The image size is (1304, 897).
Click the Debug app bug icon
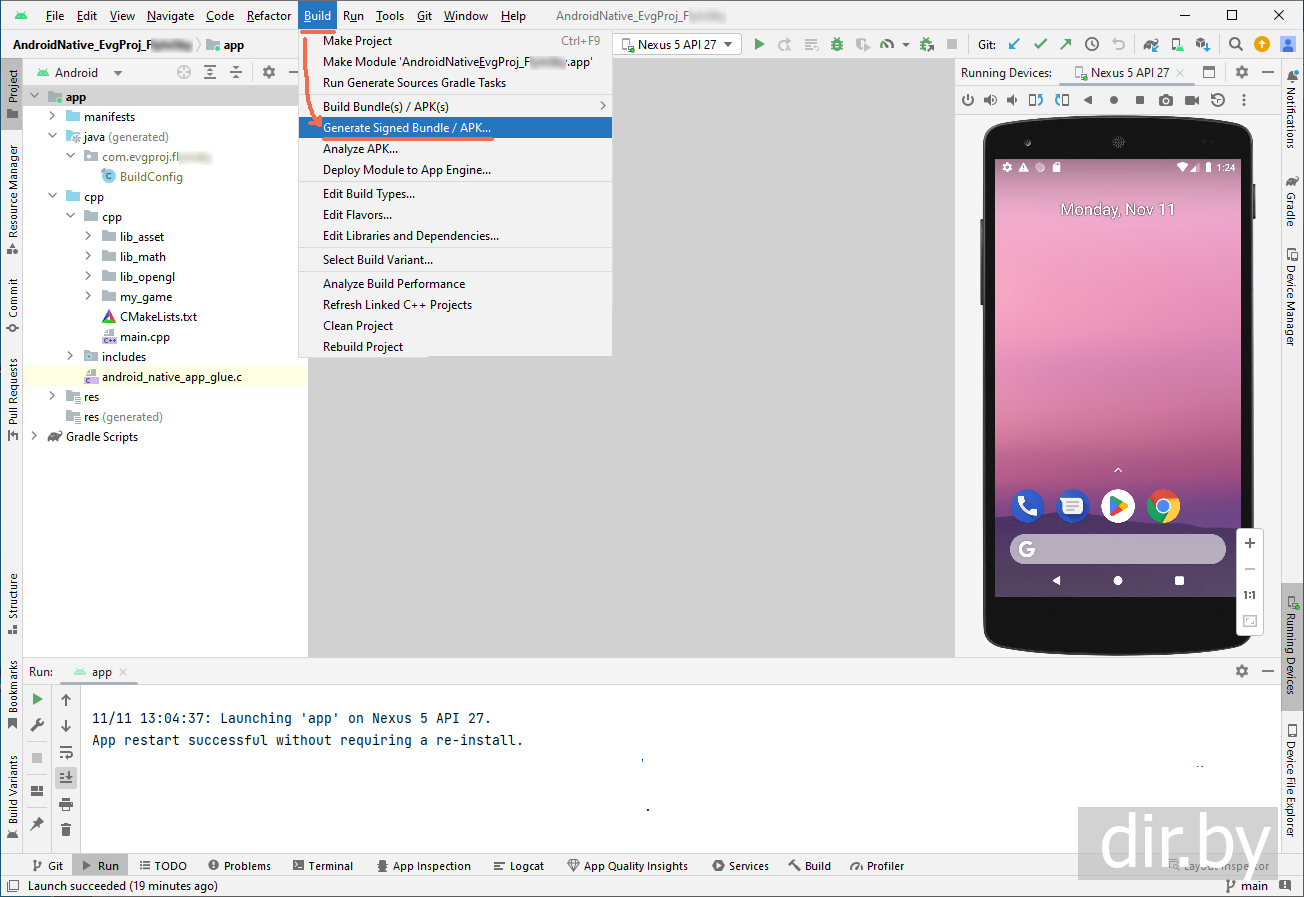836,44
